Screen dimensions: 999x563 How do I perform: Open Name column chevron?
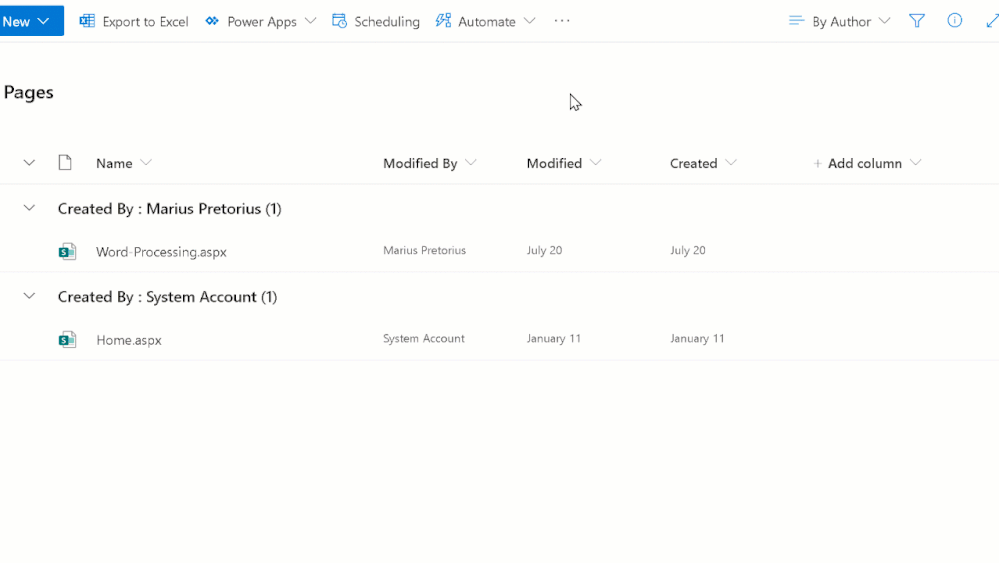pyautogui.click(x=146, y=163)
